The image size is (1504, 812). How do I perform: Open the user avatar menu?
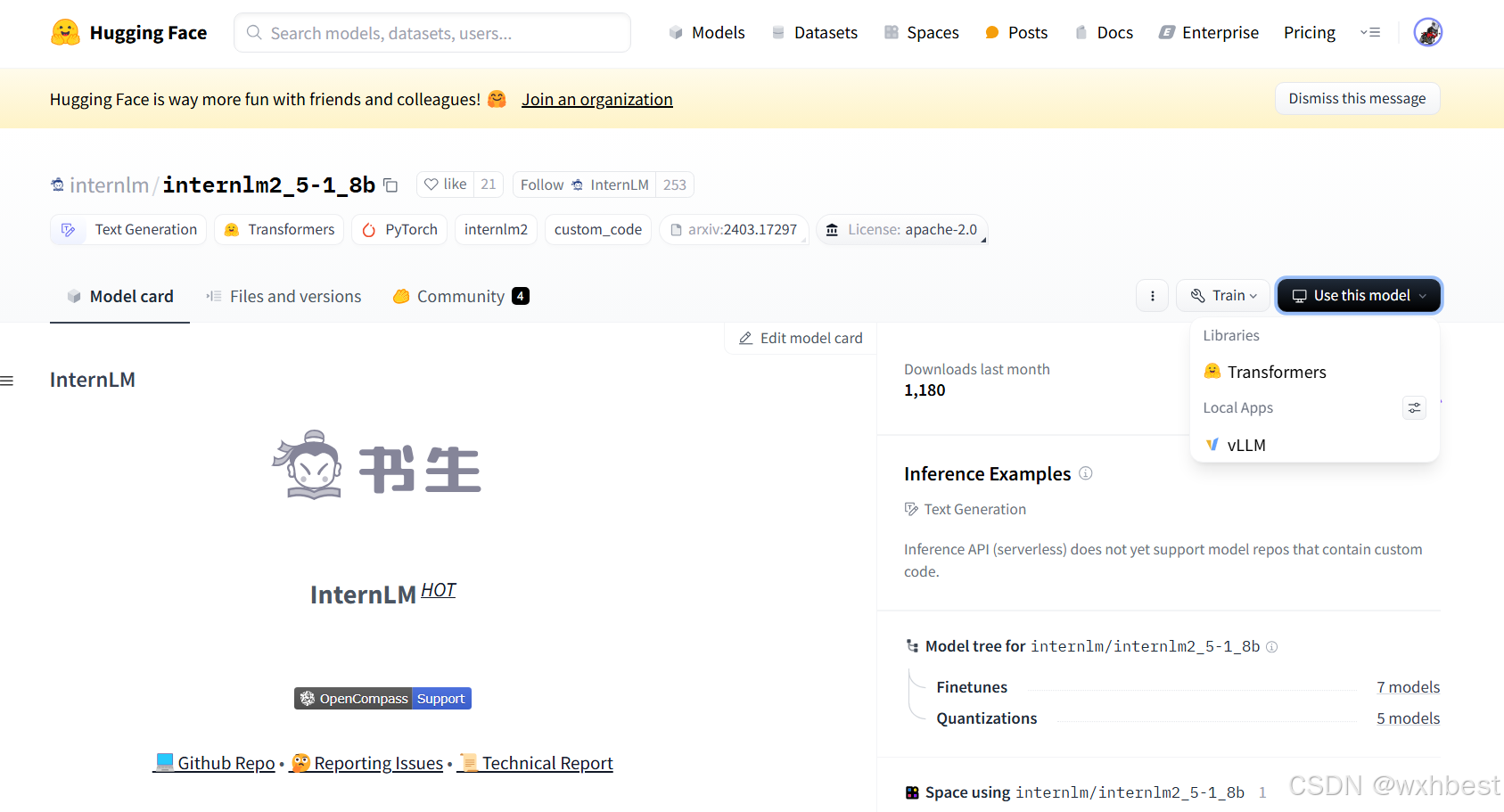pyautogui.click(x=1427, y=33)
